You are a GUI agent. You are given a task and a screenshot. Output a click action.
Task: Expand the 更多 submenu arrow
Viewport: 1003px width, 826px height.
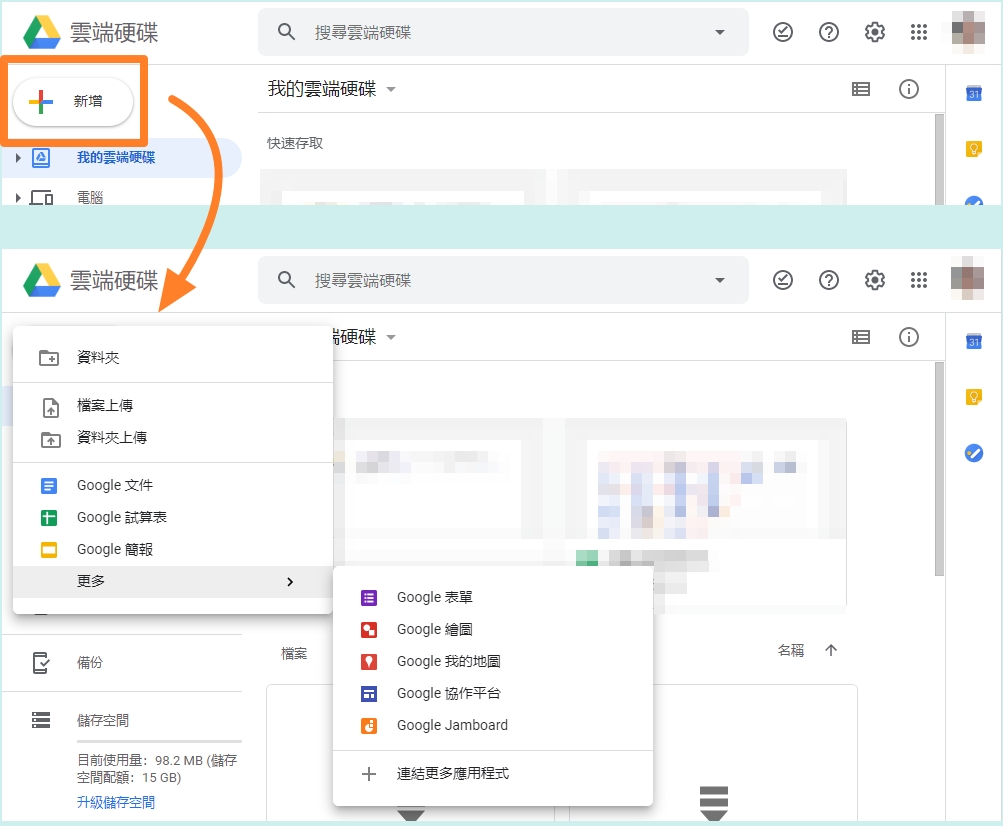pyautogui.click(x=290, y=582)
